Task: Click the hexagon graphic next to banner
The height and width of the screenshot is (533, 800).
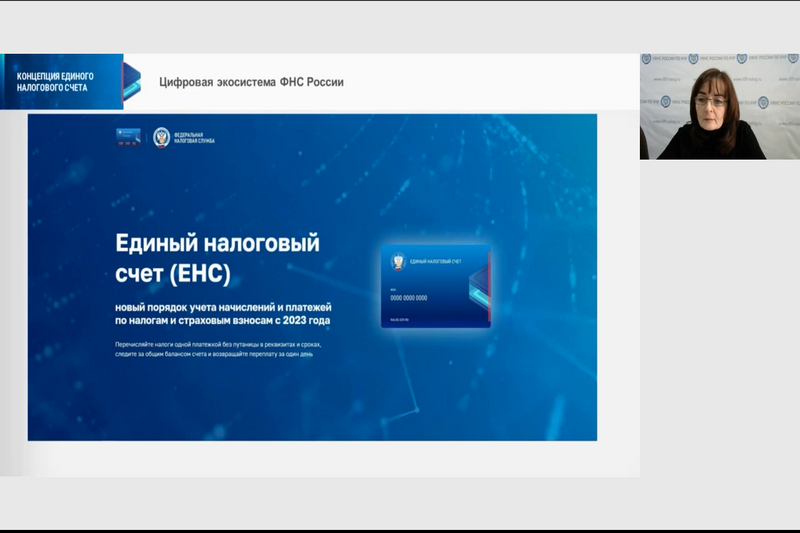Action: click(132, 81)
